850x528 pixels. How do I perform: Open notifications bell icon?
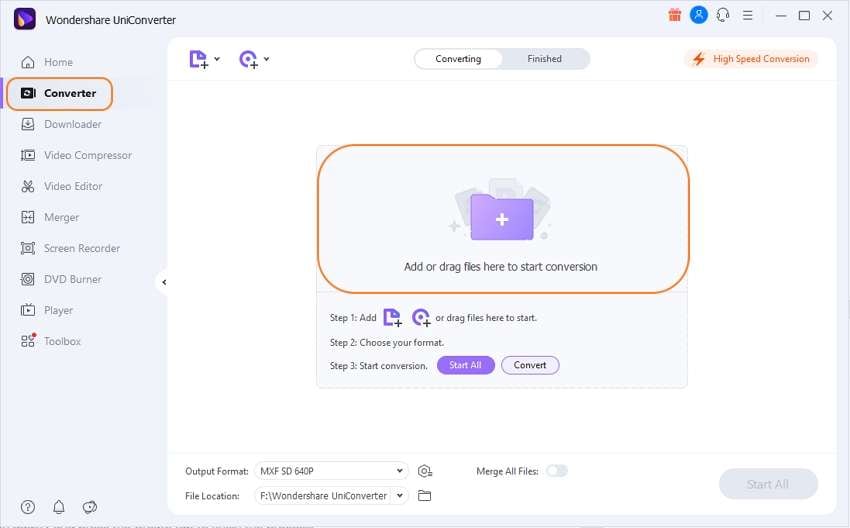59,507
